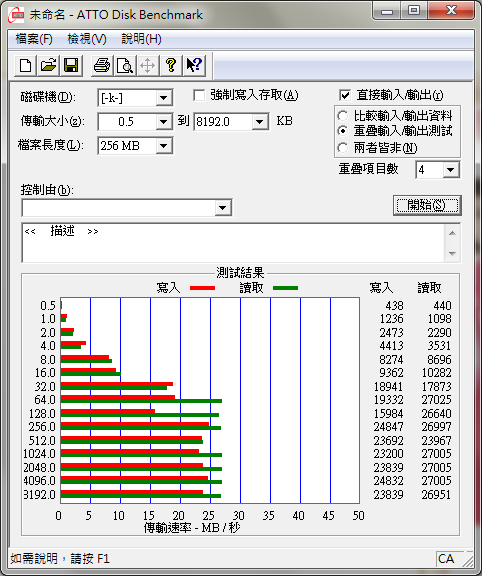Click the ATTO application icon in the title bar
Screen dimensions: 482x576
tap(16, 15)
